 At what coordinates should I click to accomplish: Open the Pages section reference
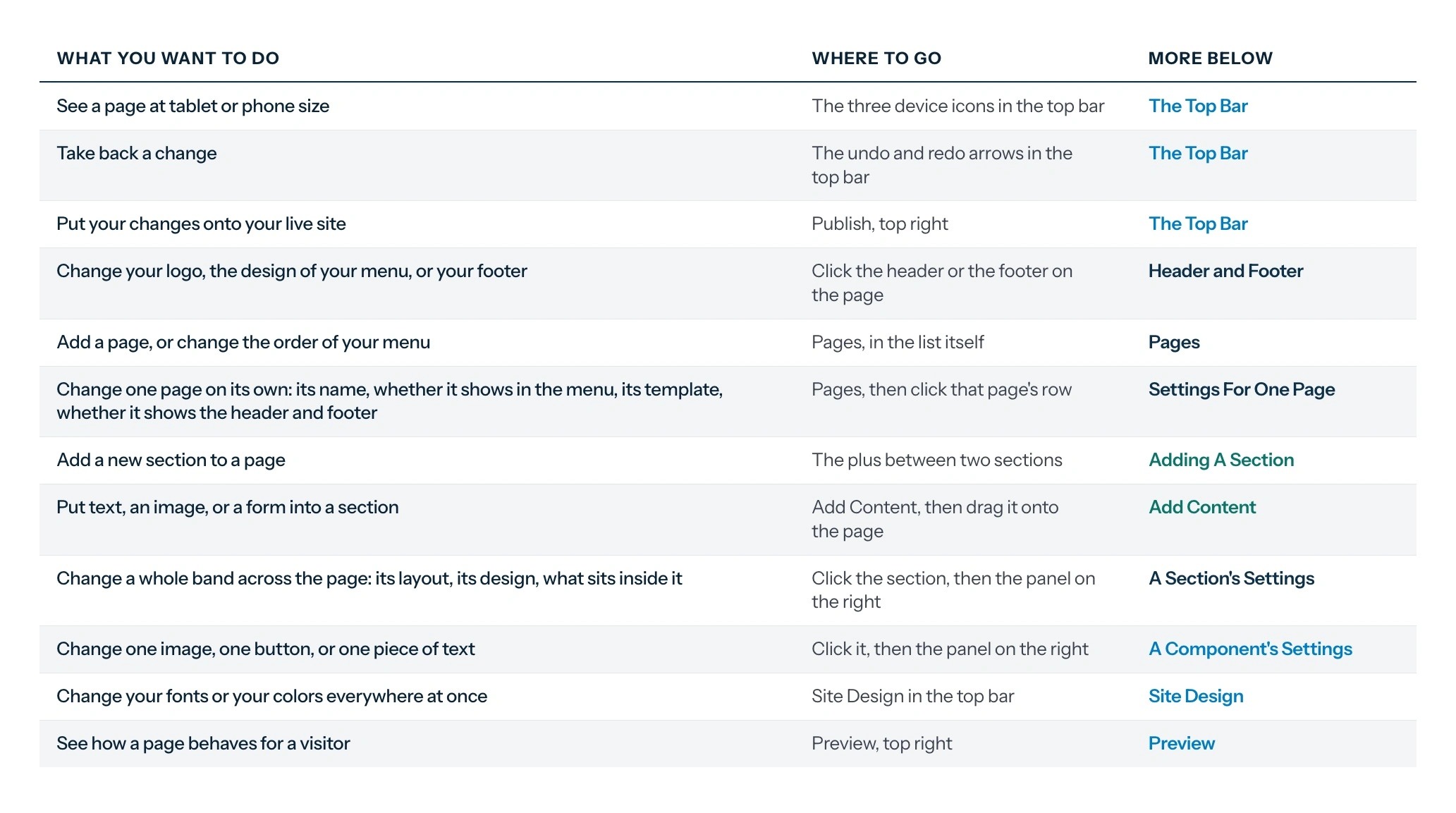click(1174, 342)
